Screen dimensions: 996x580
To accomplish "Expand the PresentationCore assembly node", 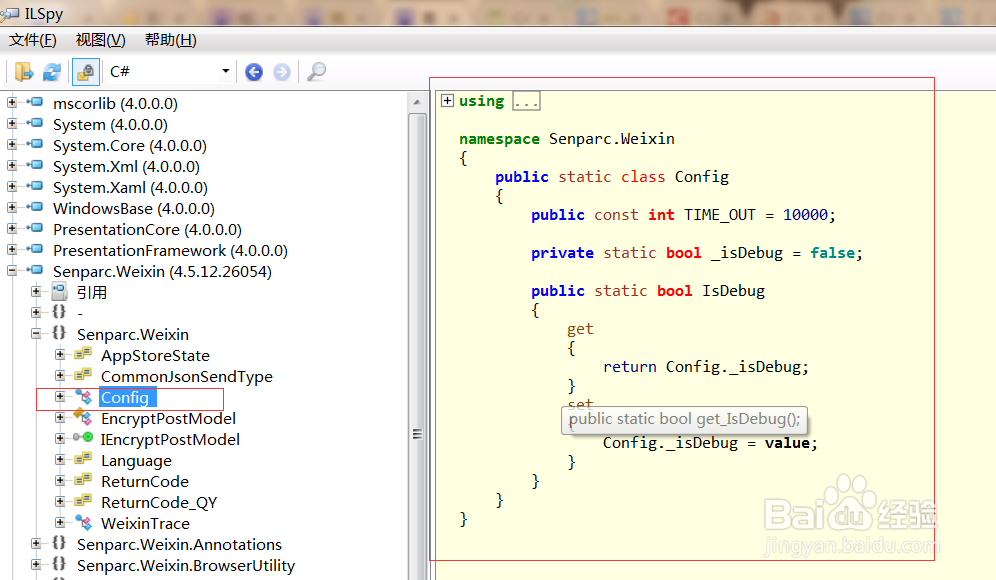I will tap(12, 228).
